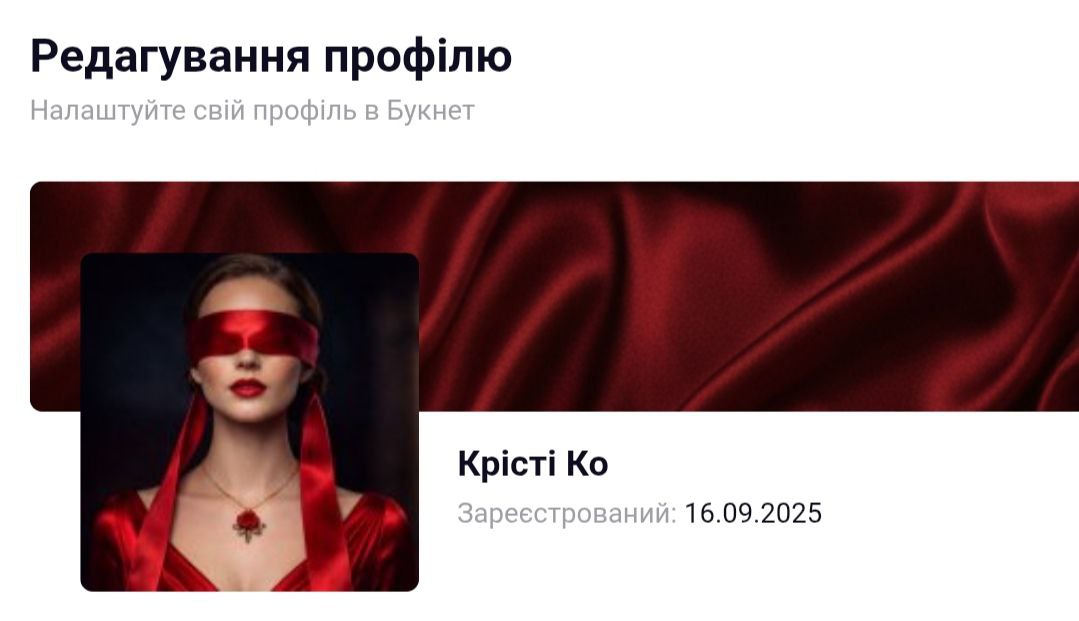Select the registration date 16.09.2025
1079x621 pixels.
click(x=754, y=514)
